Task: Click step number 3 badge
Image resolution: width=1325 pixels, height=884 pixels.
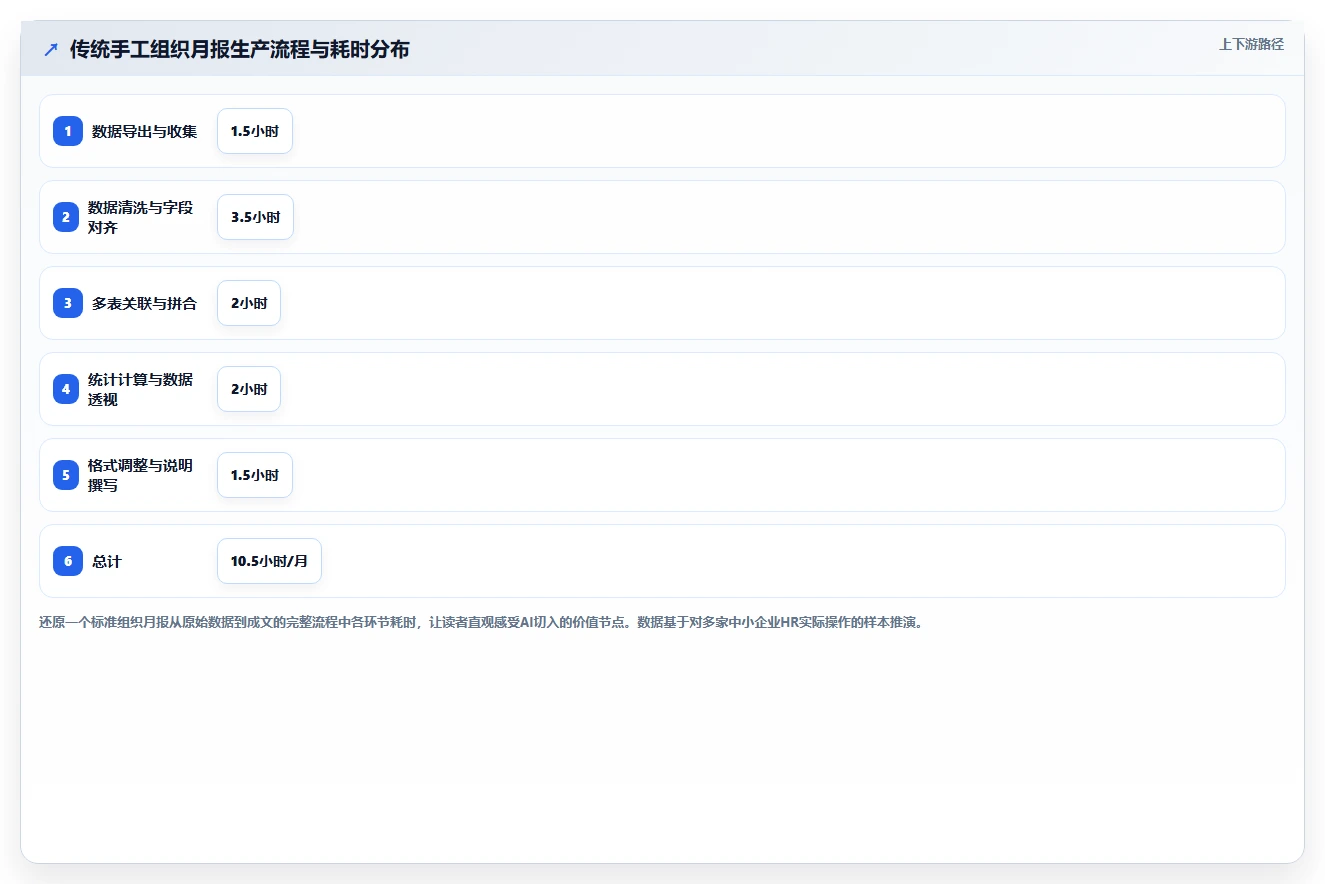Action: (x=68, y=303)
